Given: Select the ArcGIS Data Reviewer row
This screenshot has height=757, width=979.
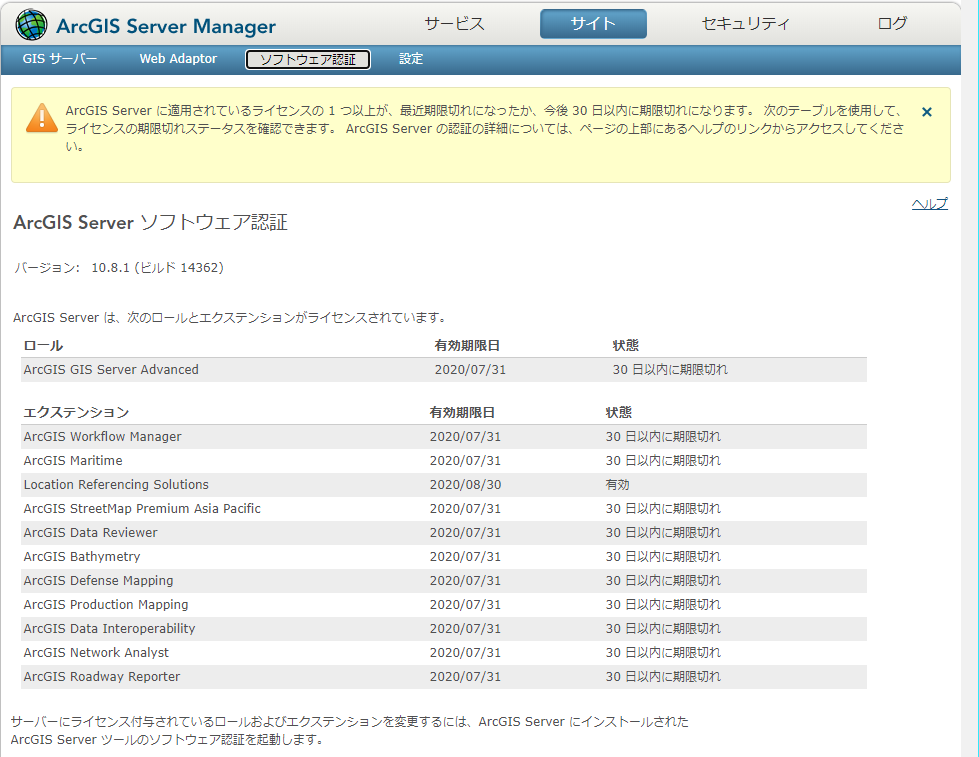Looking at the screenshot, I should (x=444, y=533).
